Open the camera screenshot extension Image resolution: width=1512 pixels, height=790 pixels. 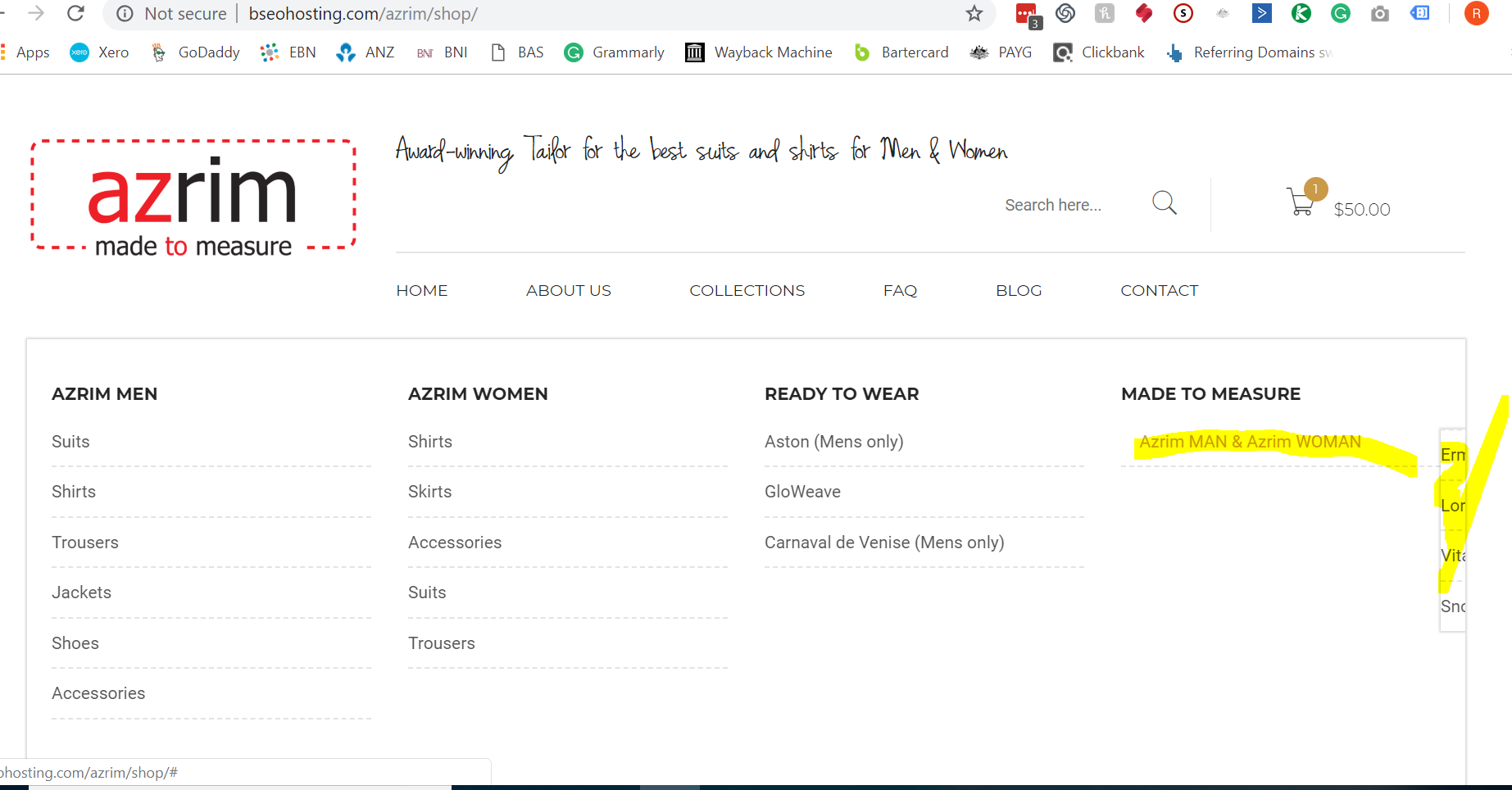click(1380, 14)
